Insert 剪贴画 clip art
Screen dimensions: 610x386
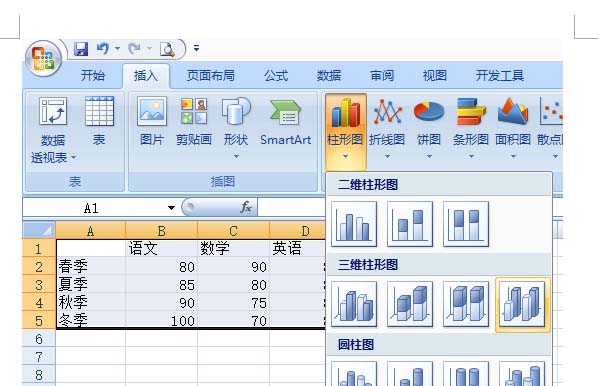pyautogui.click(x=194, y=121)
